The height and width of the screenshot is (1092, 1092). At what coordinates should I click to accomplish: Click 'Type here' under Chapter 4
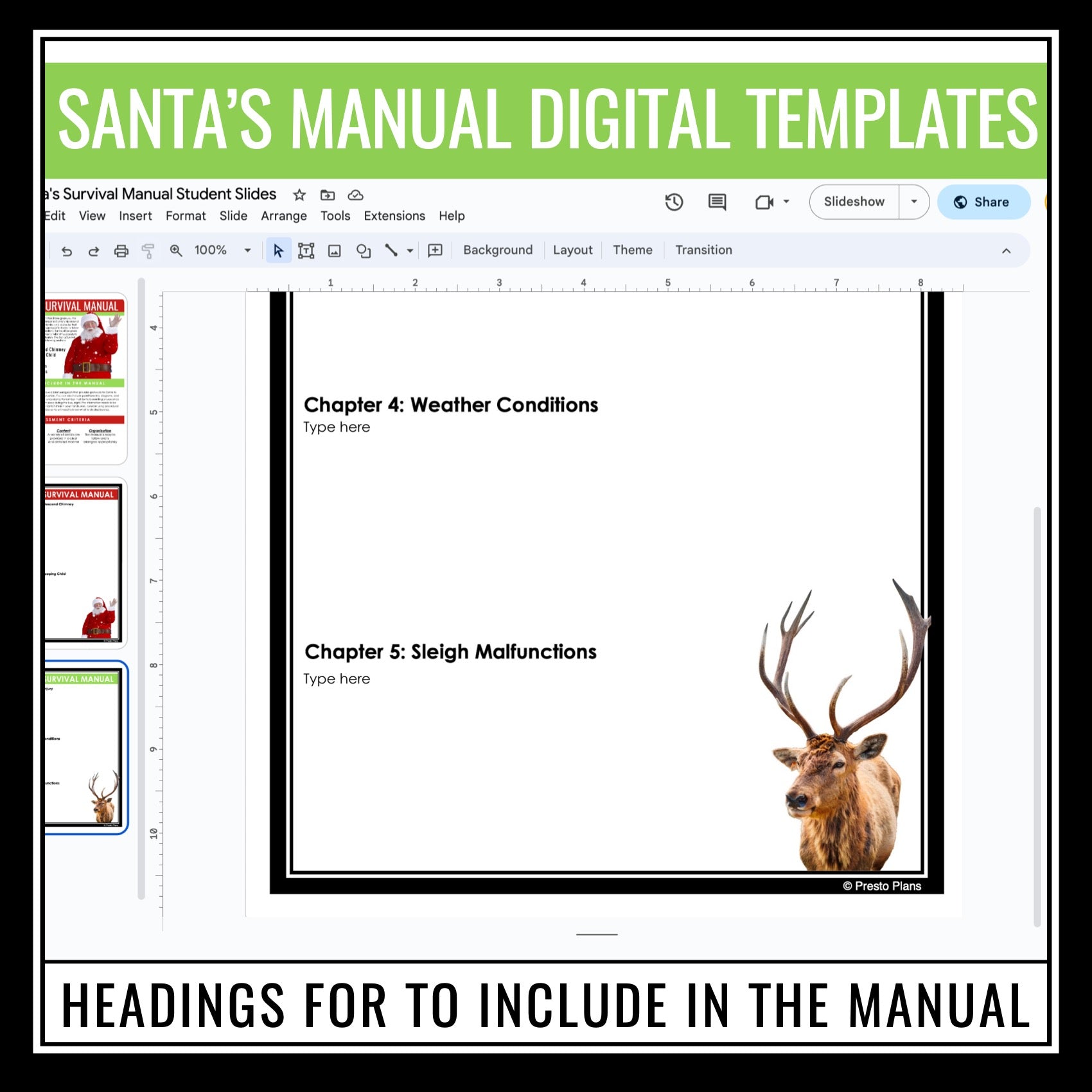(x=337, y=427)
